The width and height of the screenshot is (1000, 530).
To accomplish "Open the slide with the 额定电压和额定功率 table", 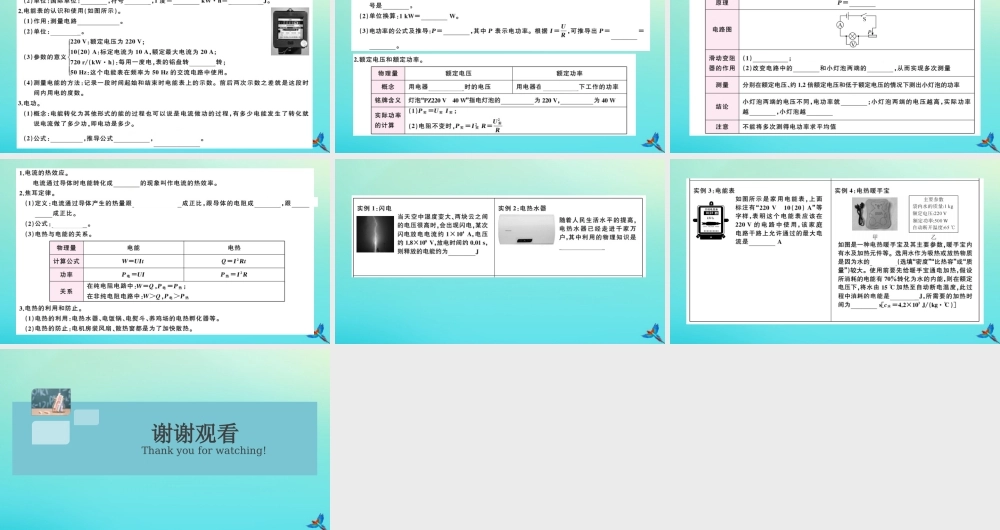I will click(500, 76).
